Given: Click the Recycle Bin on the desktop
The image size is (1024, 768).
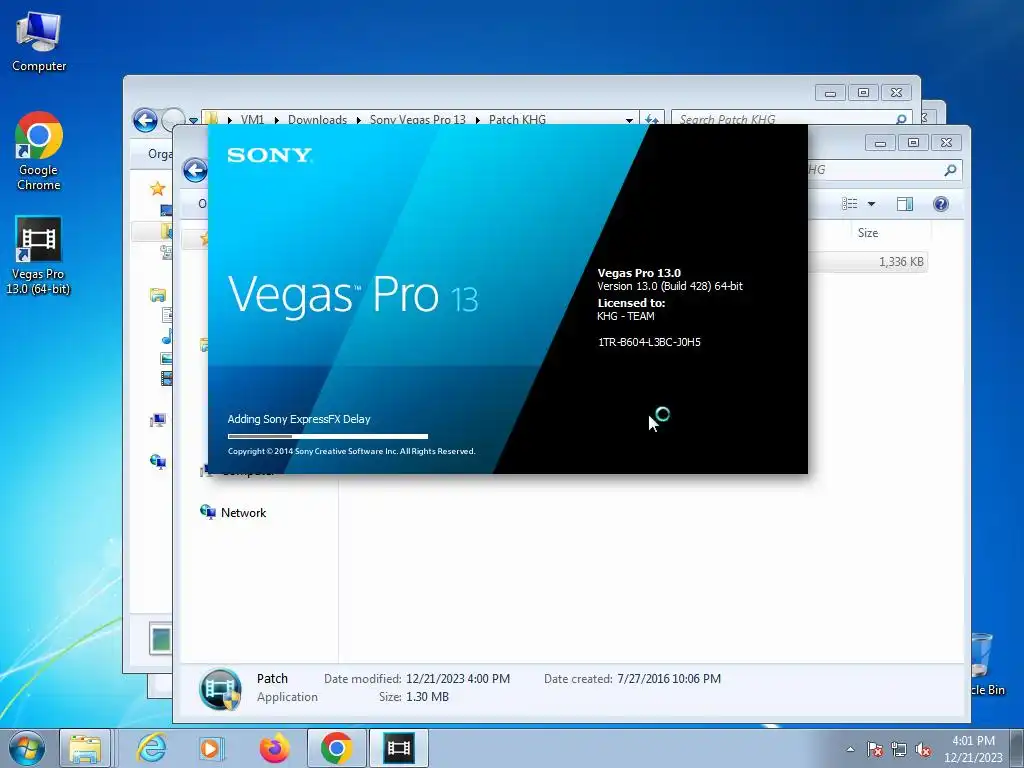Looking at the screenshot, I should coord(986,663).
